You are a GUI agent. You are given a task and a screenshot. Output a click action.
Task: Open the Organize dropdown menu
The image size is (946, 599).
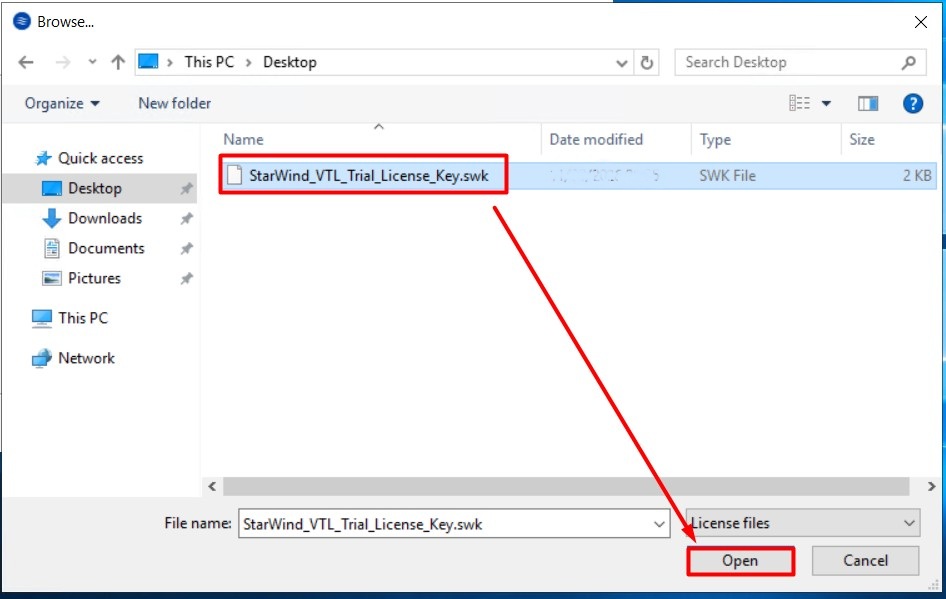pos(62,103)
